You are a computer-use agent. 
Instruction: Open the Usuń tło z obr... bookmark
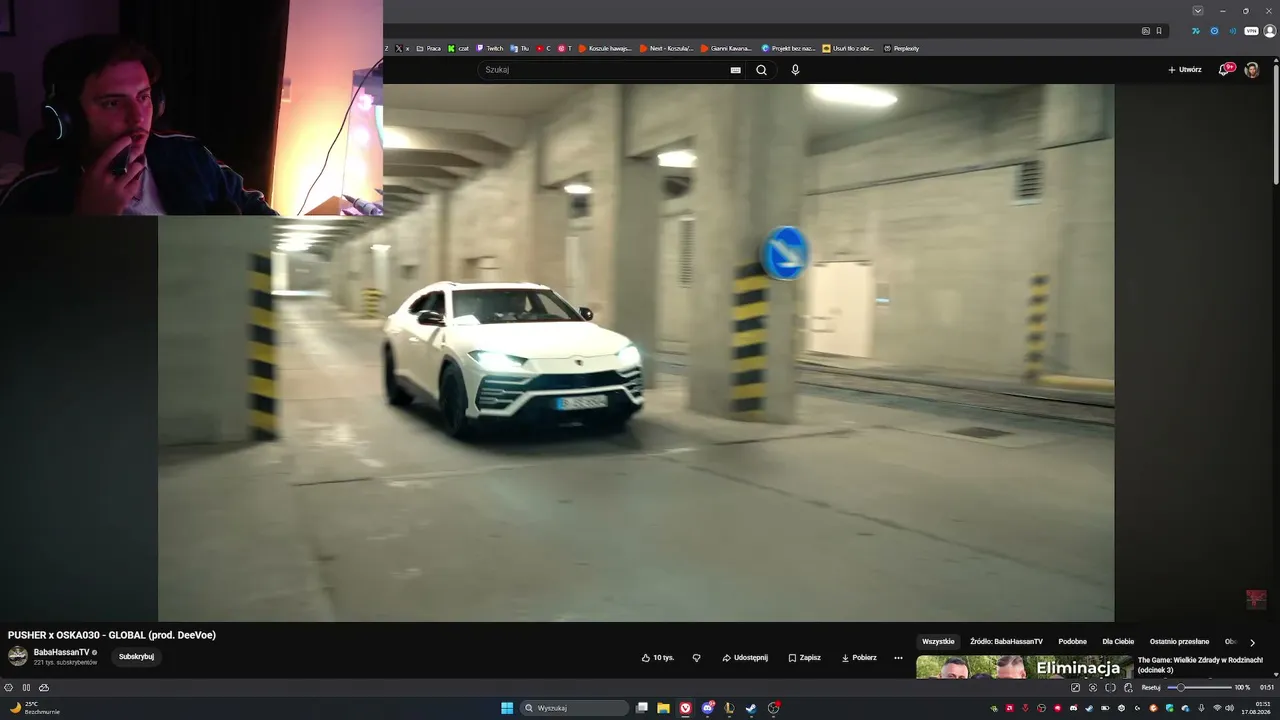click(848, 48)
